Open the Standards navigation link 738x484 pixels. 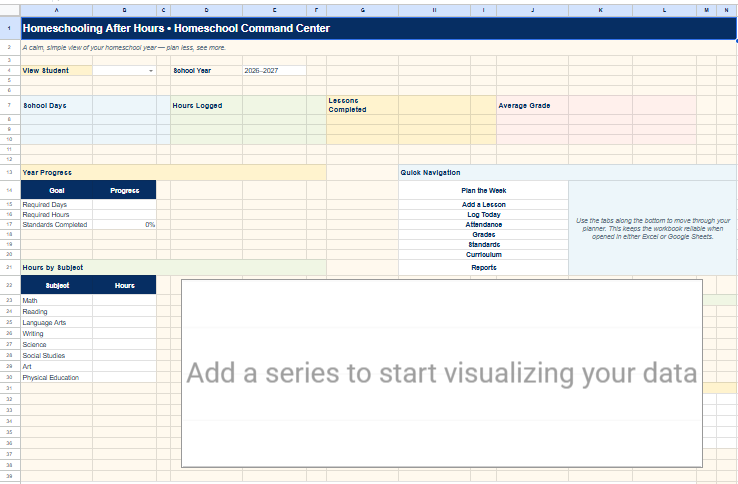tap(483, 244)
